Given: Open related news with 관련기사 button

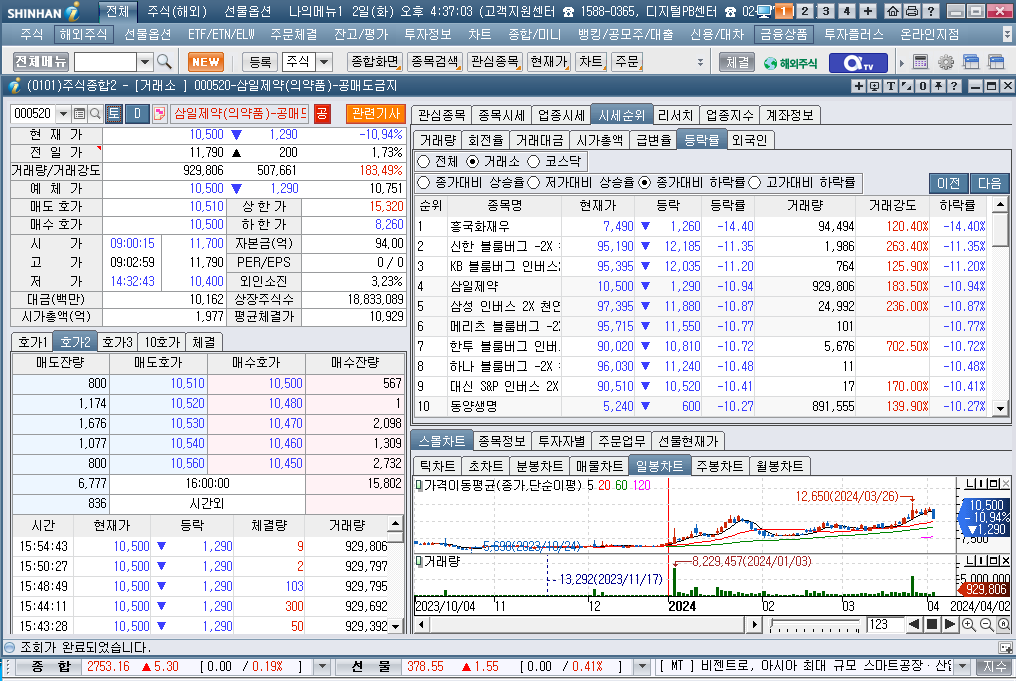Looking at the screenshot, I should pyautogui.click(x=375, y=114).
